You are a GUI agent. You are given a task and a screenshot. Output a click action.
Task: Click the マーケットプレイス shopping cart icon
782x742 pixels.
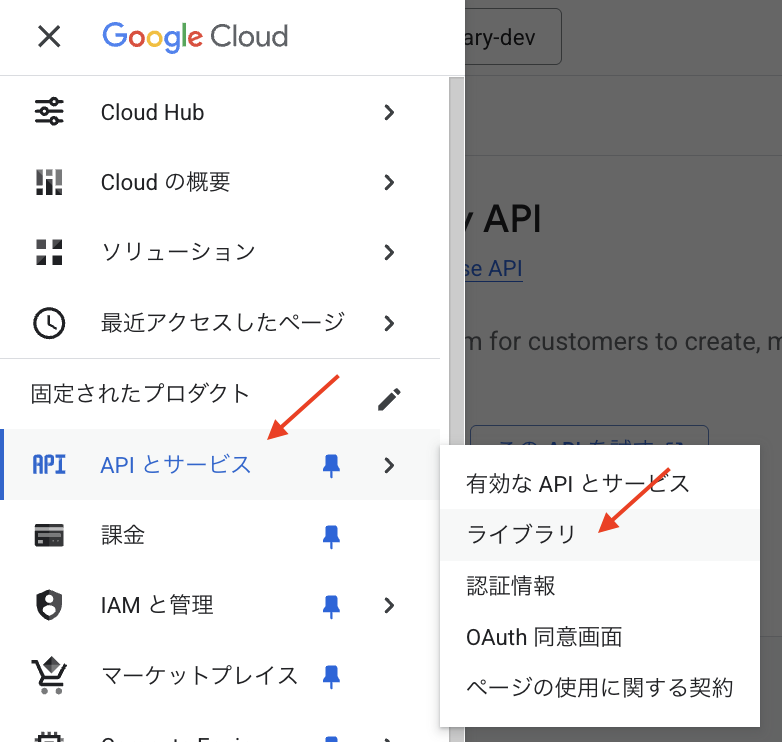[x=49, y=676]
